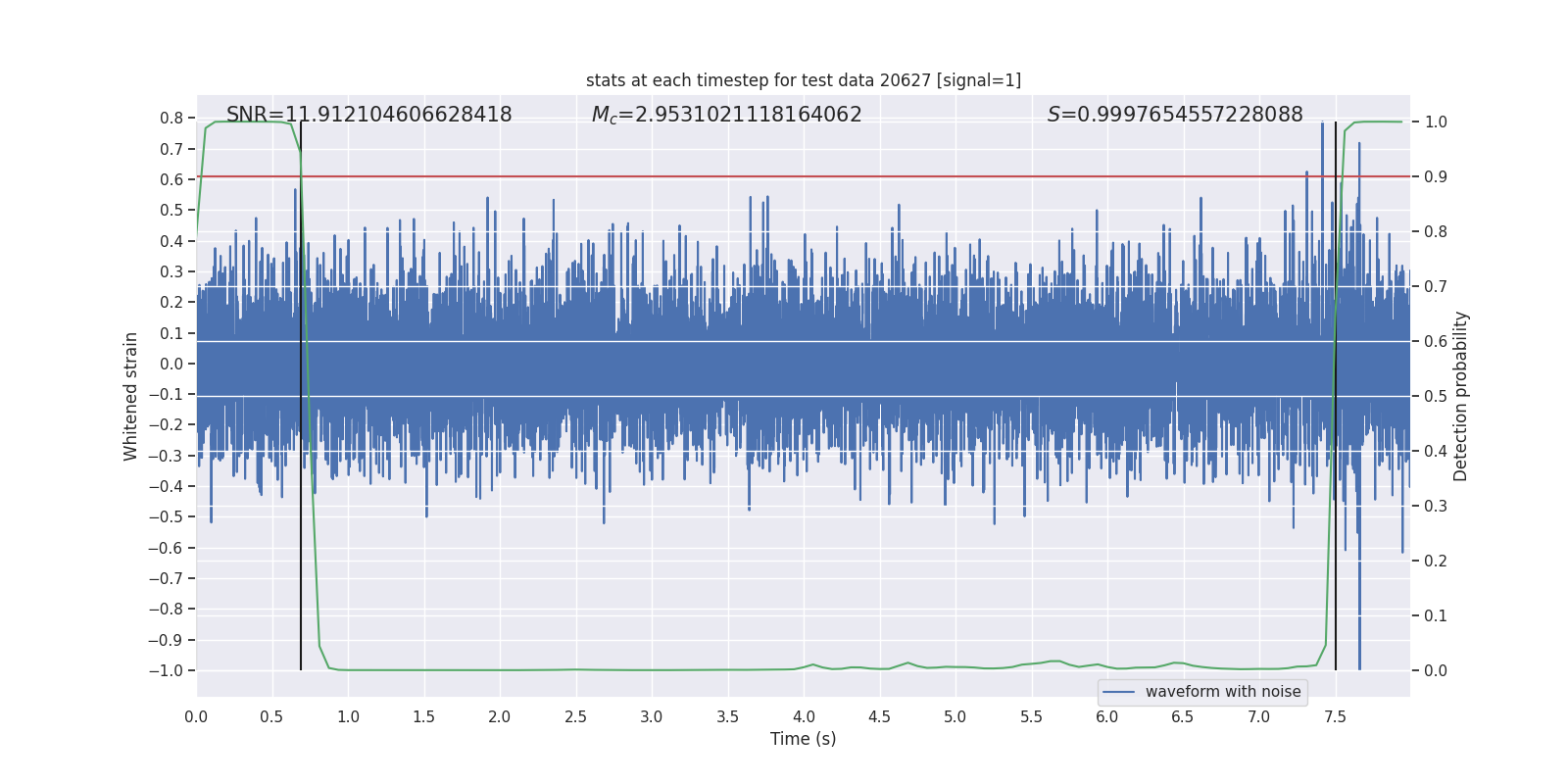Click the −1.0 tick on whitened strain axis
This screenshot has width=1568, height=784.
point(166,671)
